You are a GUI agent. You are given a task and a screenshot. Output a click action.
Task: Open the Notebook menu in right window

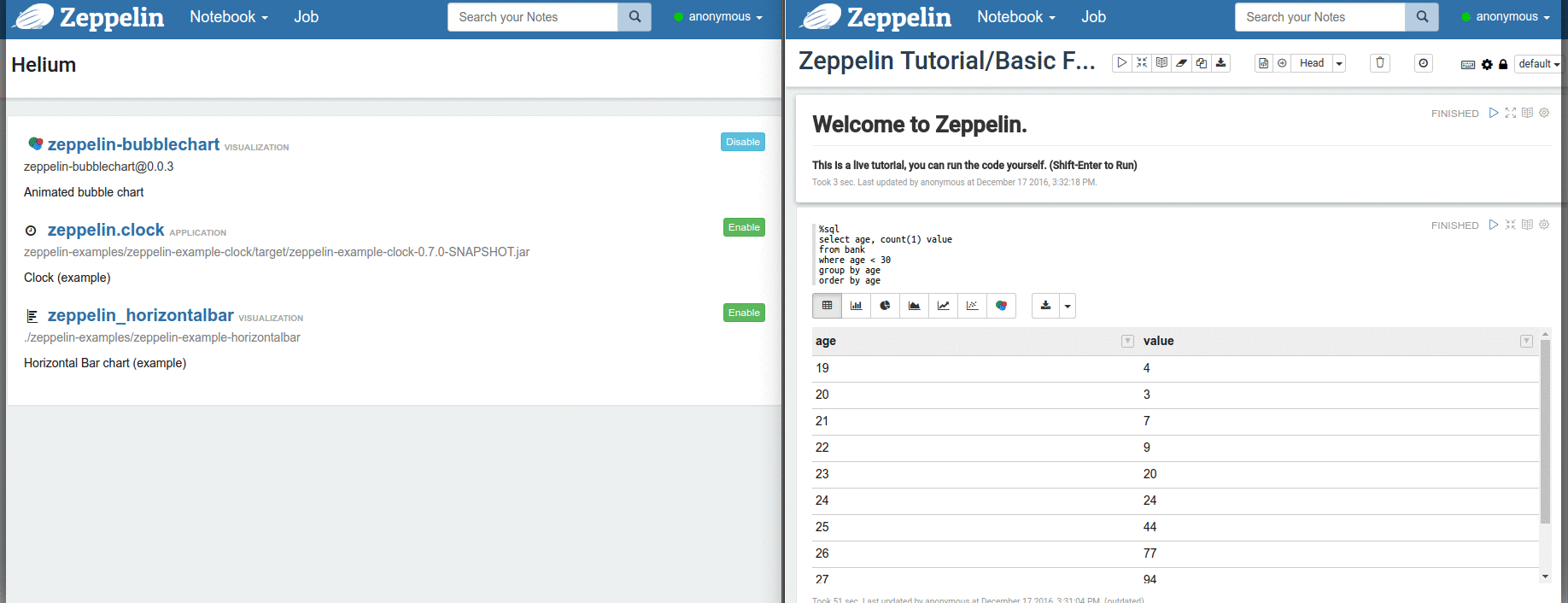pyautogui.click(x=1015, y=17)
